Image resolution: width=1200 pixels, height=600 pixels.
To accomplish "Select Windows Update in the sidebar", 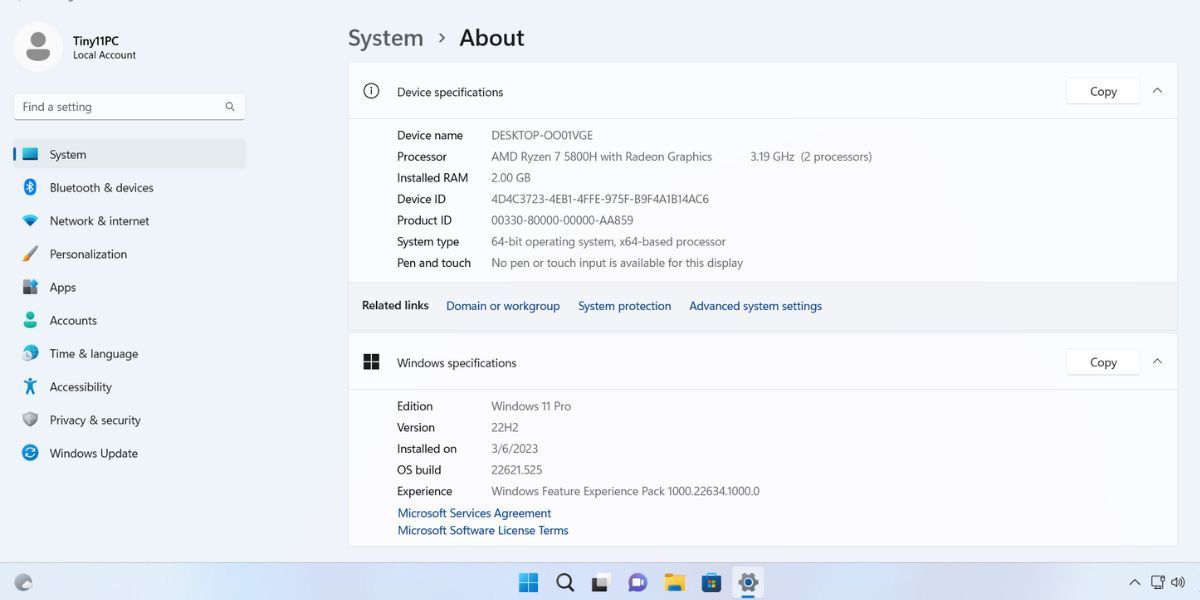I will pos(129,453).
